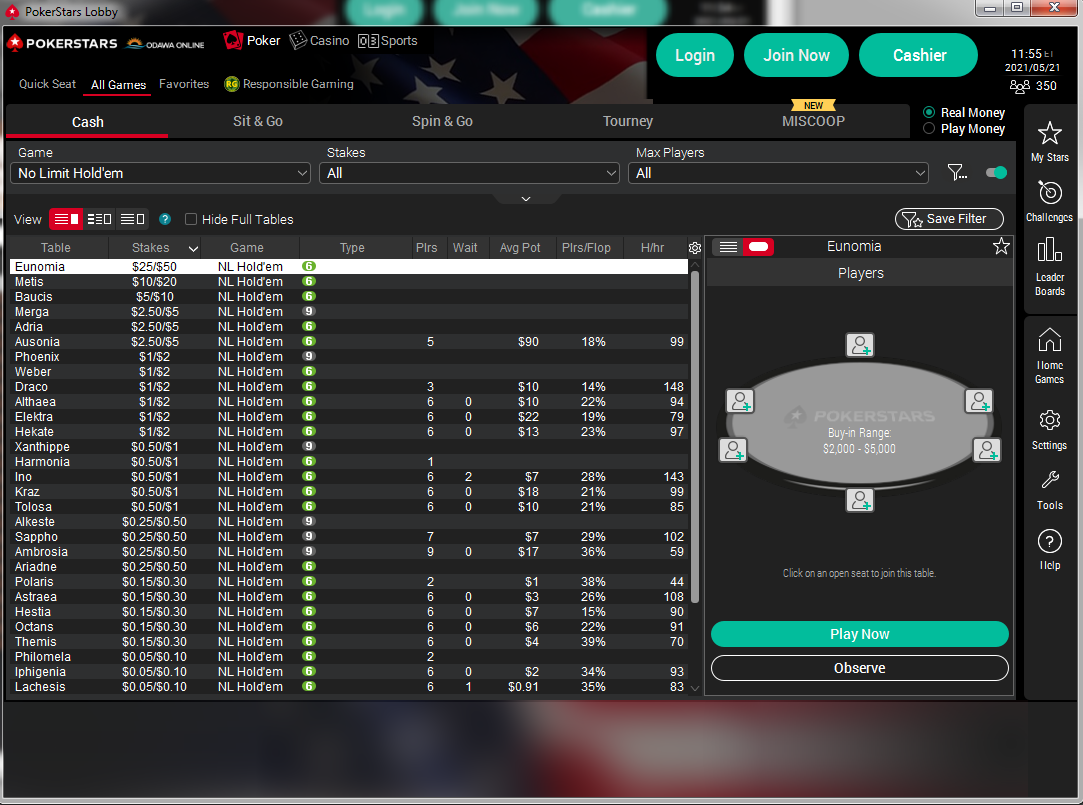1083x805 pixels.
Task: Open the MISCOOP tab
Action: click(813, 121)
